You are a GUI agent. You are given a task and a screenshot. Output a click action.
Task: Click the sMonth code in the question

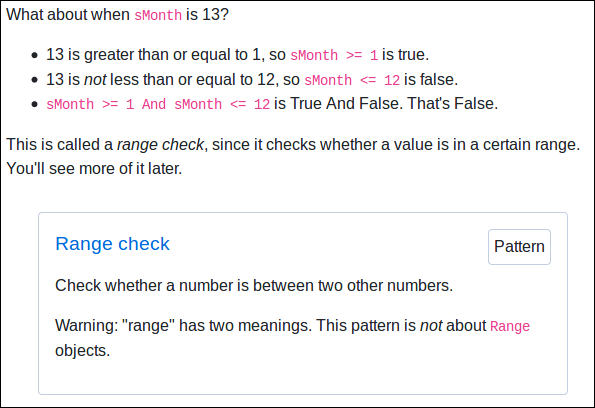pyautogui.click(x=158, y=15)
